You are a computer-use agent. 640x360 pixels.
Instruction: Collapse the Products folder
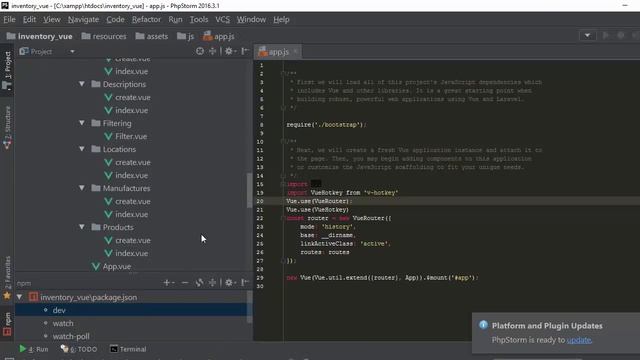click(82, 227)
